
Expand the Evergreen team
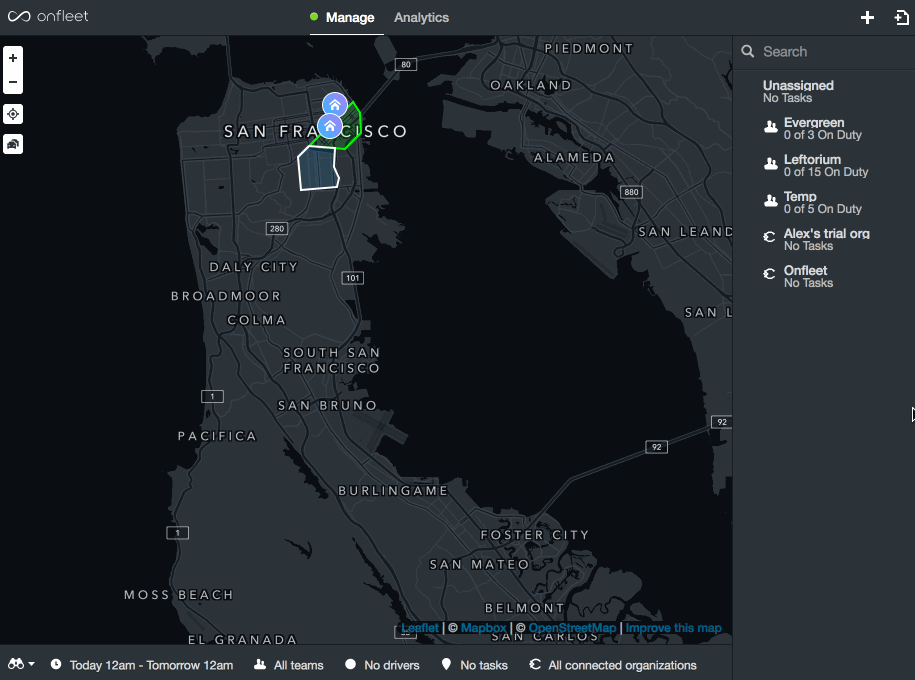823,128
